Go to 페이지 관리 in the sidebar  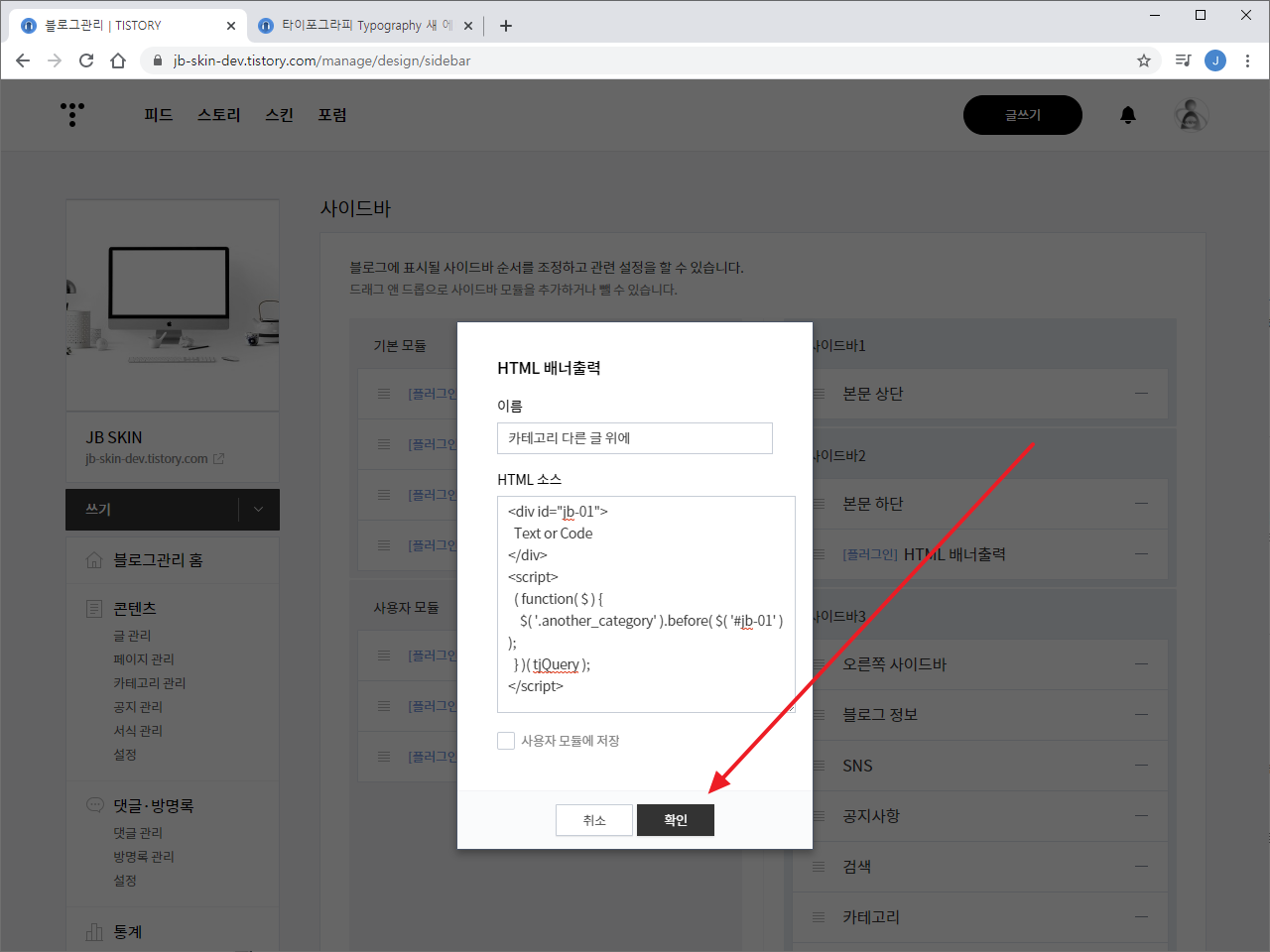(144, 659)
